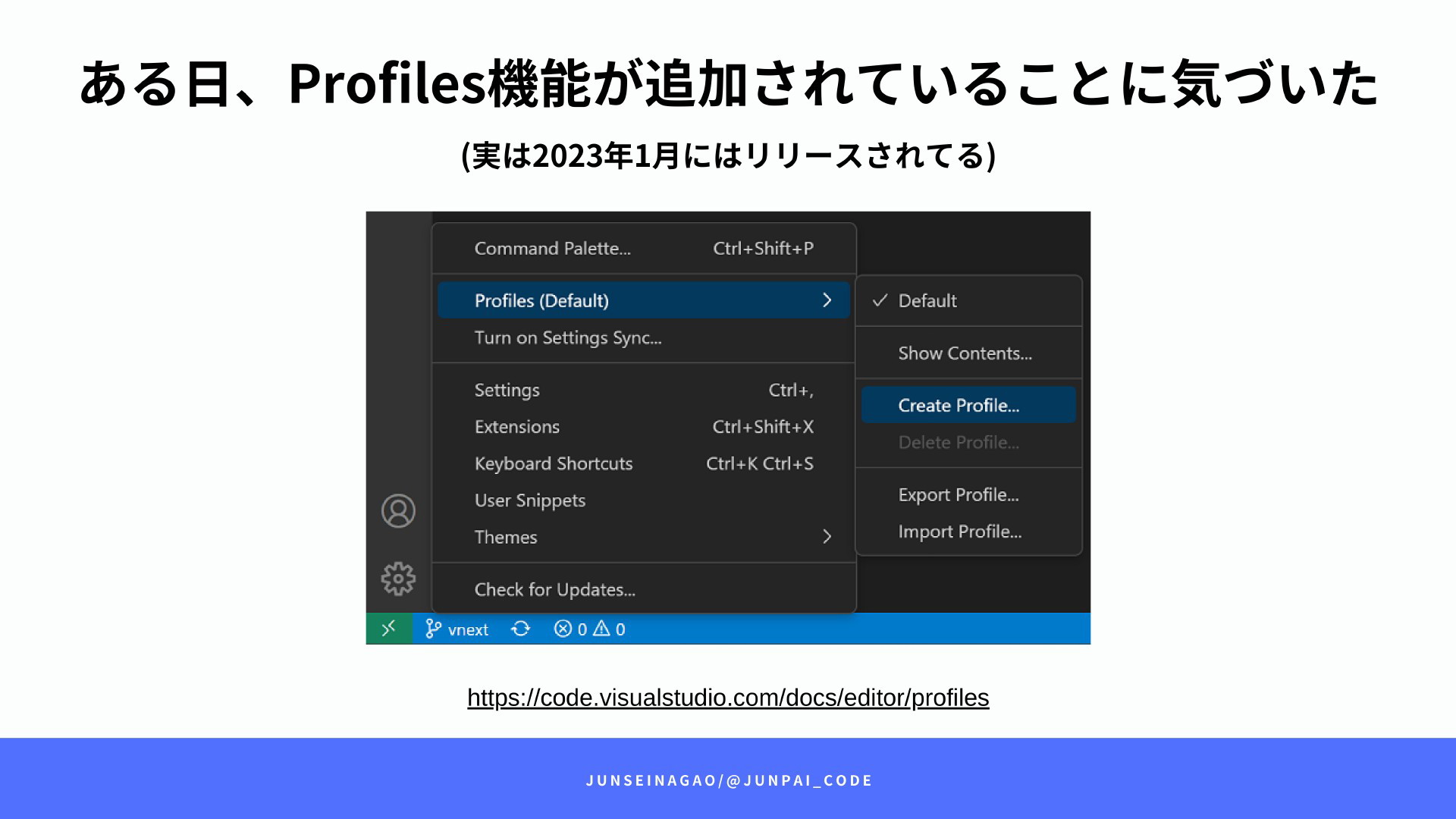Open Keyboard Shortcuts entry

tap(644, 463)
